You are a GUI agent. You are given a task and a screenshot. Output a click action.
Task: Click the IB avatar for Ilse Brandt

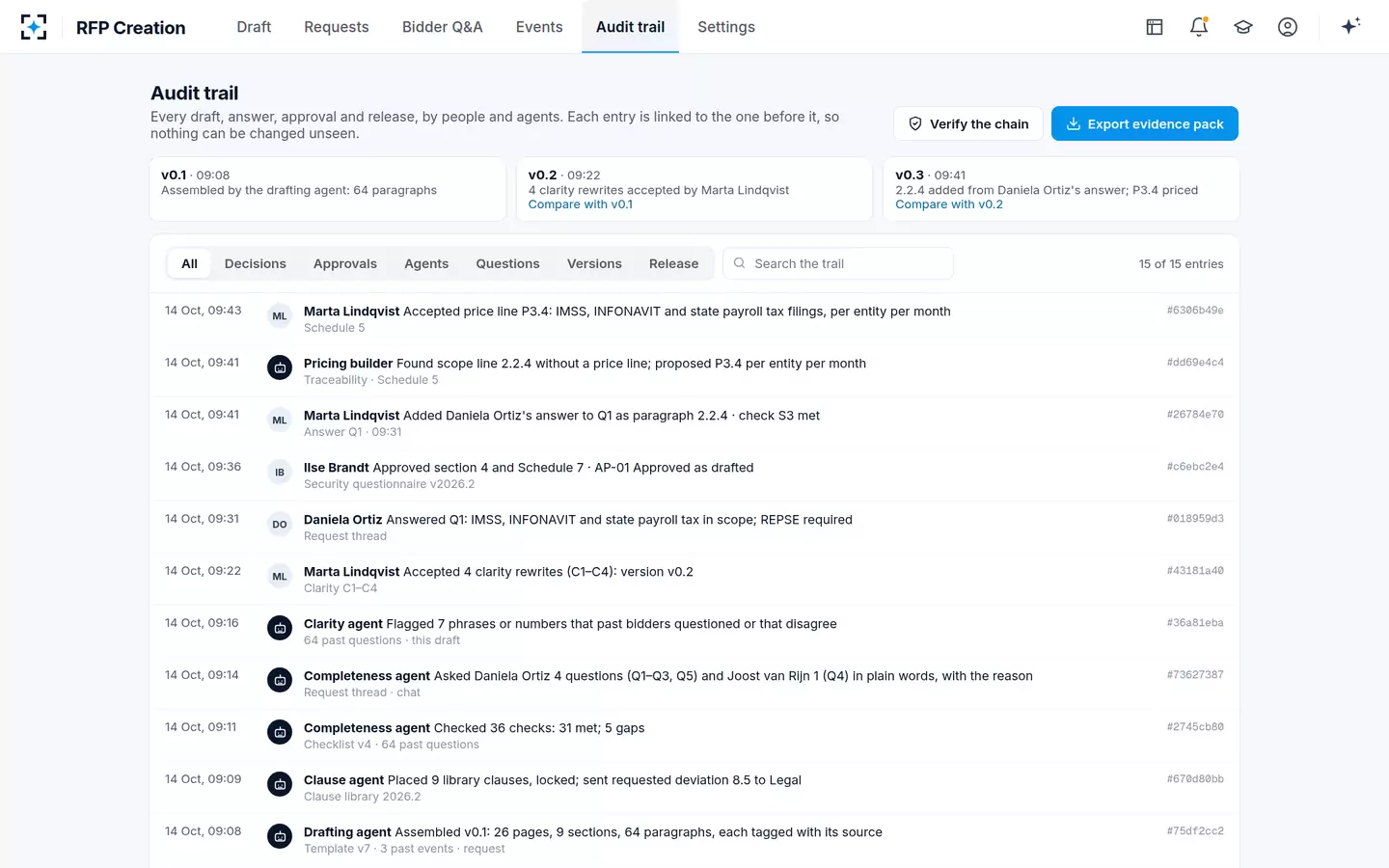(280, 473)
